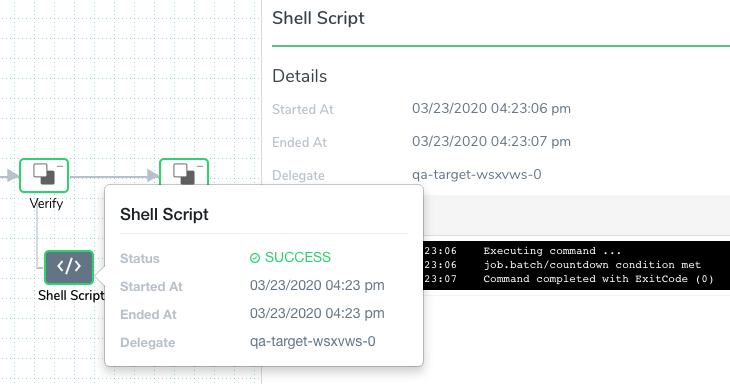Click the SUCCESS status text in the popup
The width and height of the screenshot is (730, 384).
(x=298, y=257)
